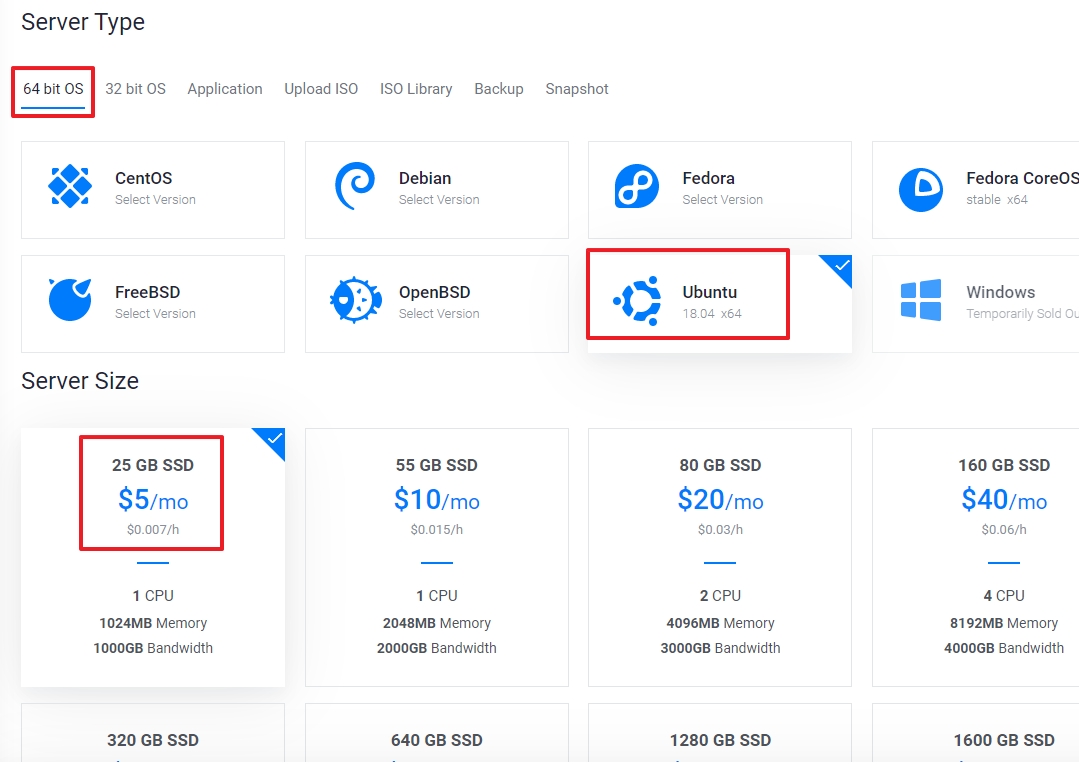Open Ubuntu 18.04 x64 version selector
This screenshot has height=764, width=1079.
(712, 314)
